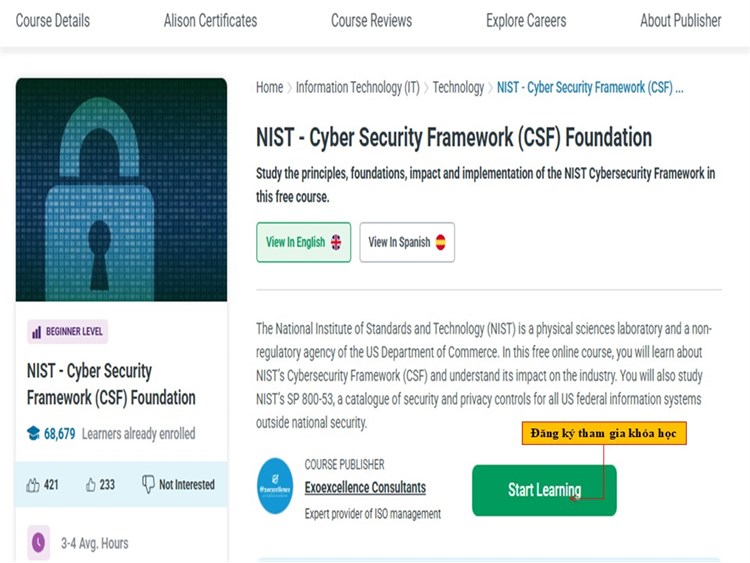Click the Not Interested thumbs-down icon
750x563 pixels.
(x=149, y=485)
